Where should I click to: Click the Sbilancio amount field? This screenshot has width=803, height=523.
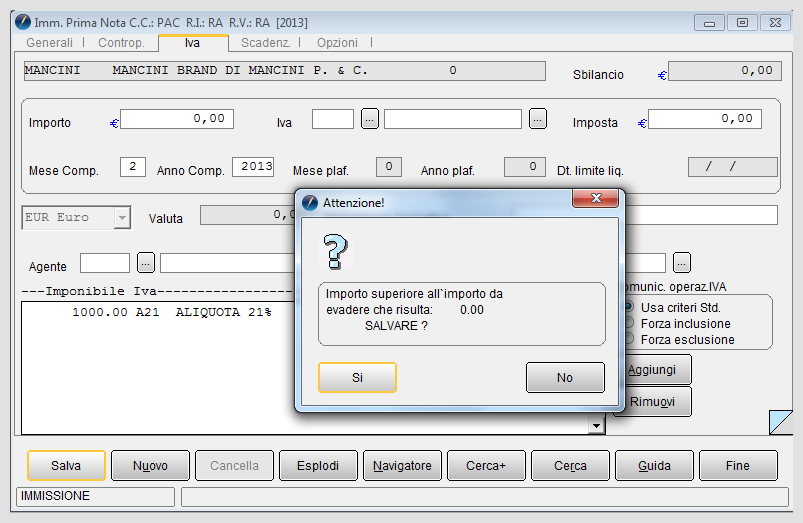[x=725, y=71]
